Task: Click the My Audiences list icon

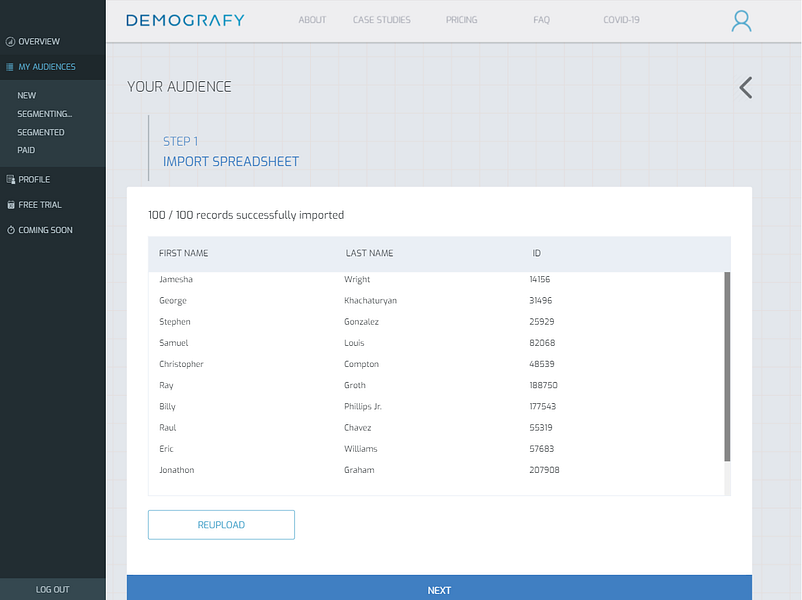Action: click(10, 67)
